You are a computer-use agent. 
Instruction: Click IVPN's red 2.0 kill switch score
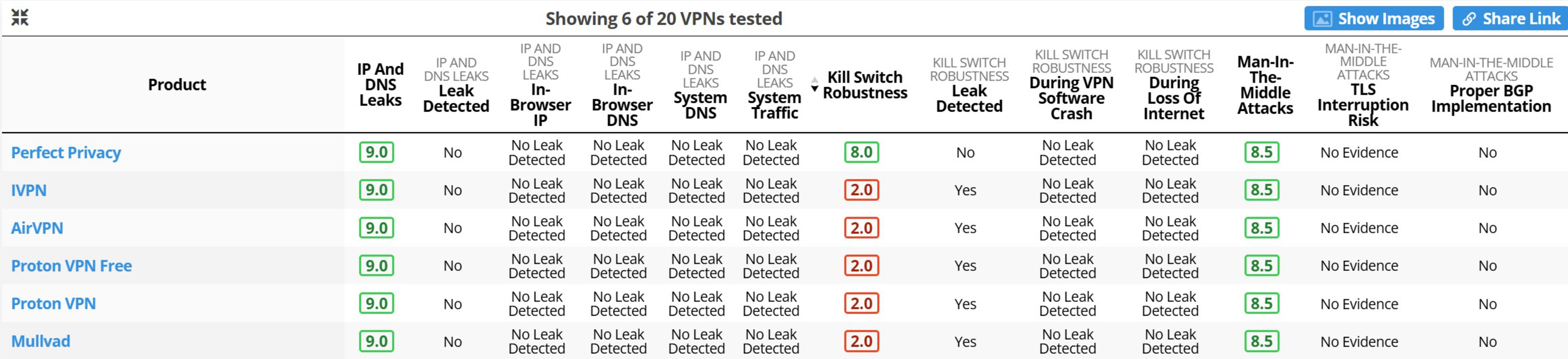(861, 190)
